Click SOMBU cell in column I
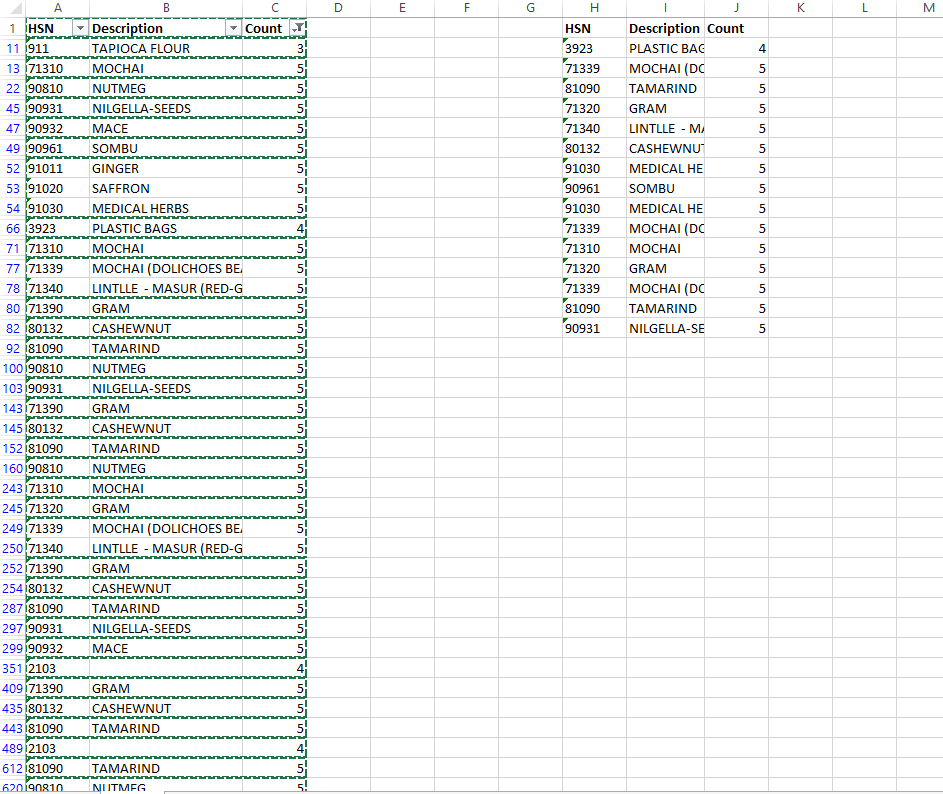 tap(665, 188)
